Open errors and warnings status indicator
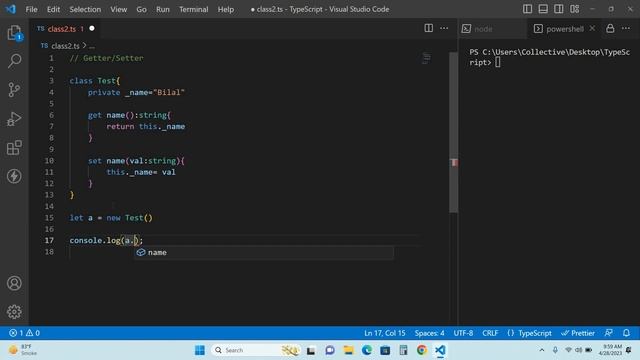The image size is (640, 360). 24,333
